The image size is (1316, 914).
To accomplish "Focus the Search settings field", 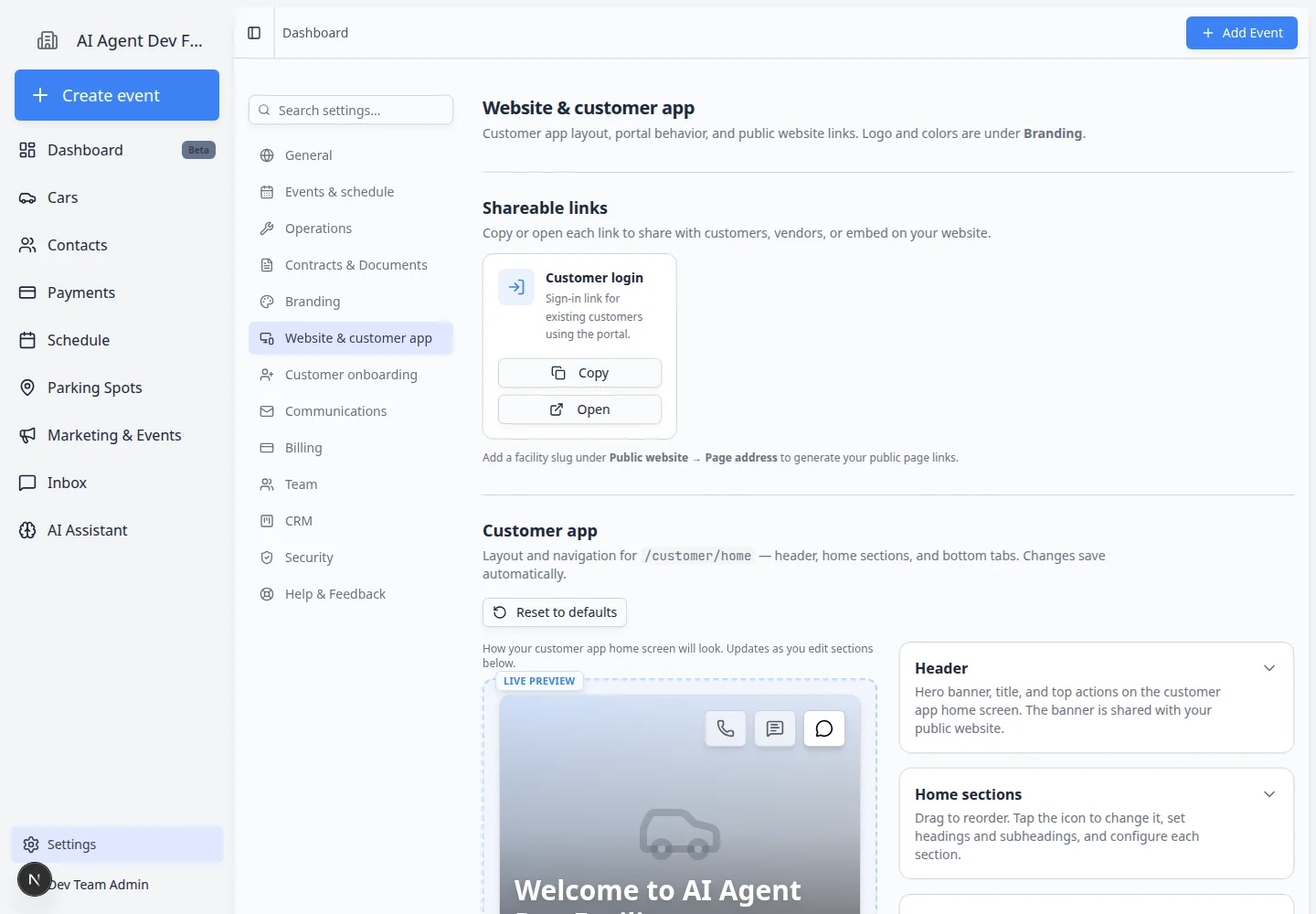I will point(351,110).
